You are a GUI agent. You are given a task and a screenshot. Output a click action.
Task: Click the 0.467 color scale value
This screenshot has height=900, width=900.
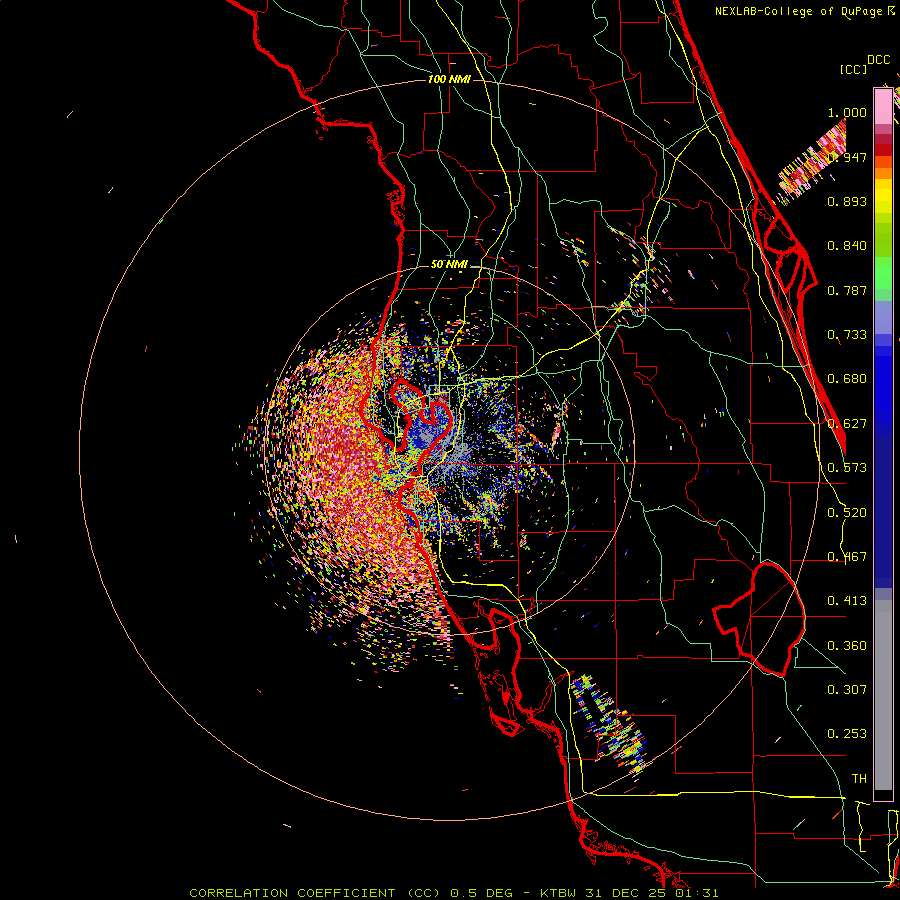tap(847, 557)
